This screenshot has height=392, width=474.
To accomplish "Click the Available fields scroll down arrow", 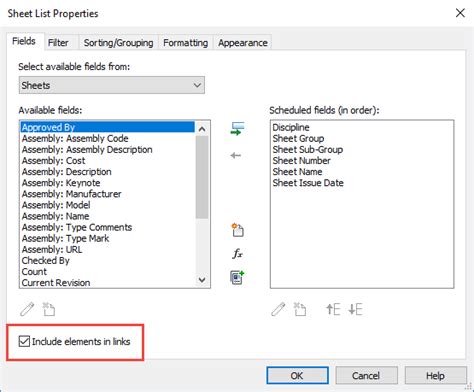I will click(x=202, y=280).
